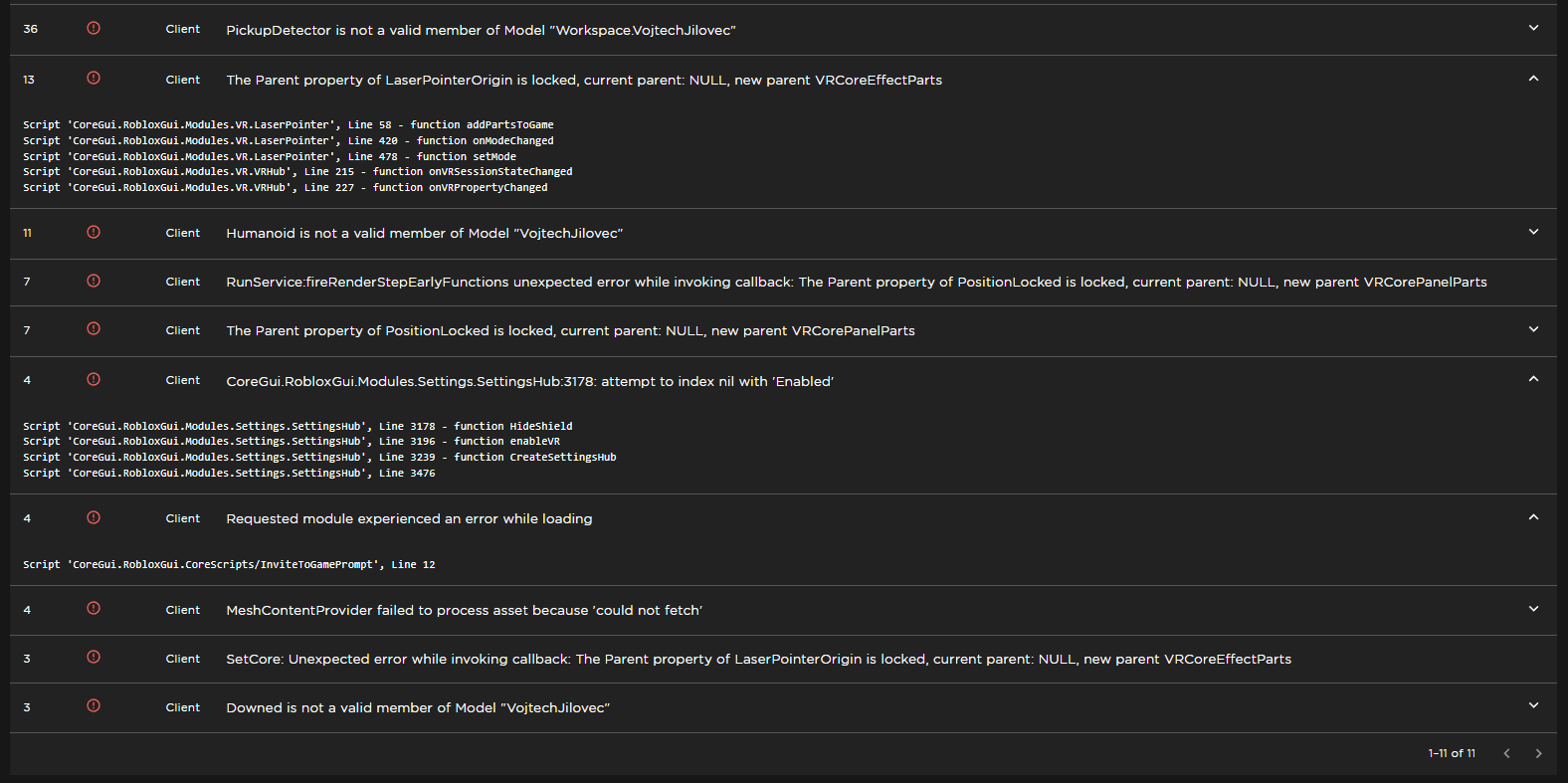
Task: Collapse the LaserPointerOrigin stack trace
Action: 1533,77
